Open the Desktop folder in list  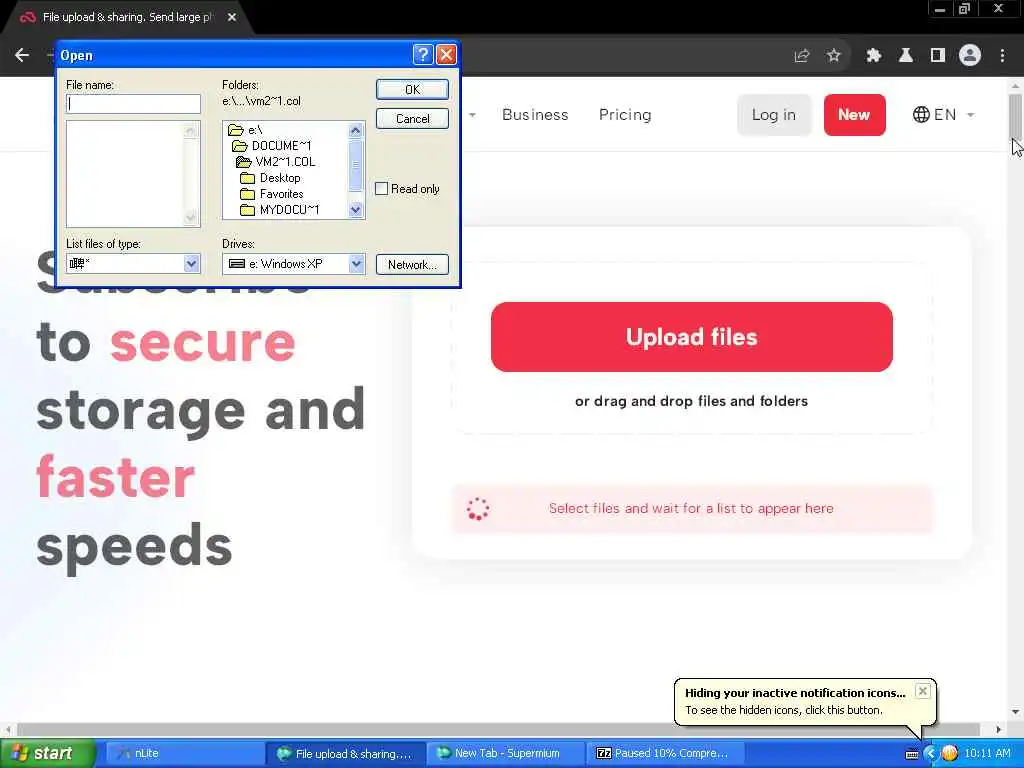click(270, 178)
